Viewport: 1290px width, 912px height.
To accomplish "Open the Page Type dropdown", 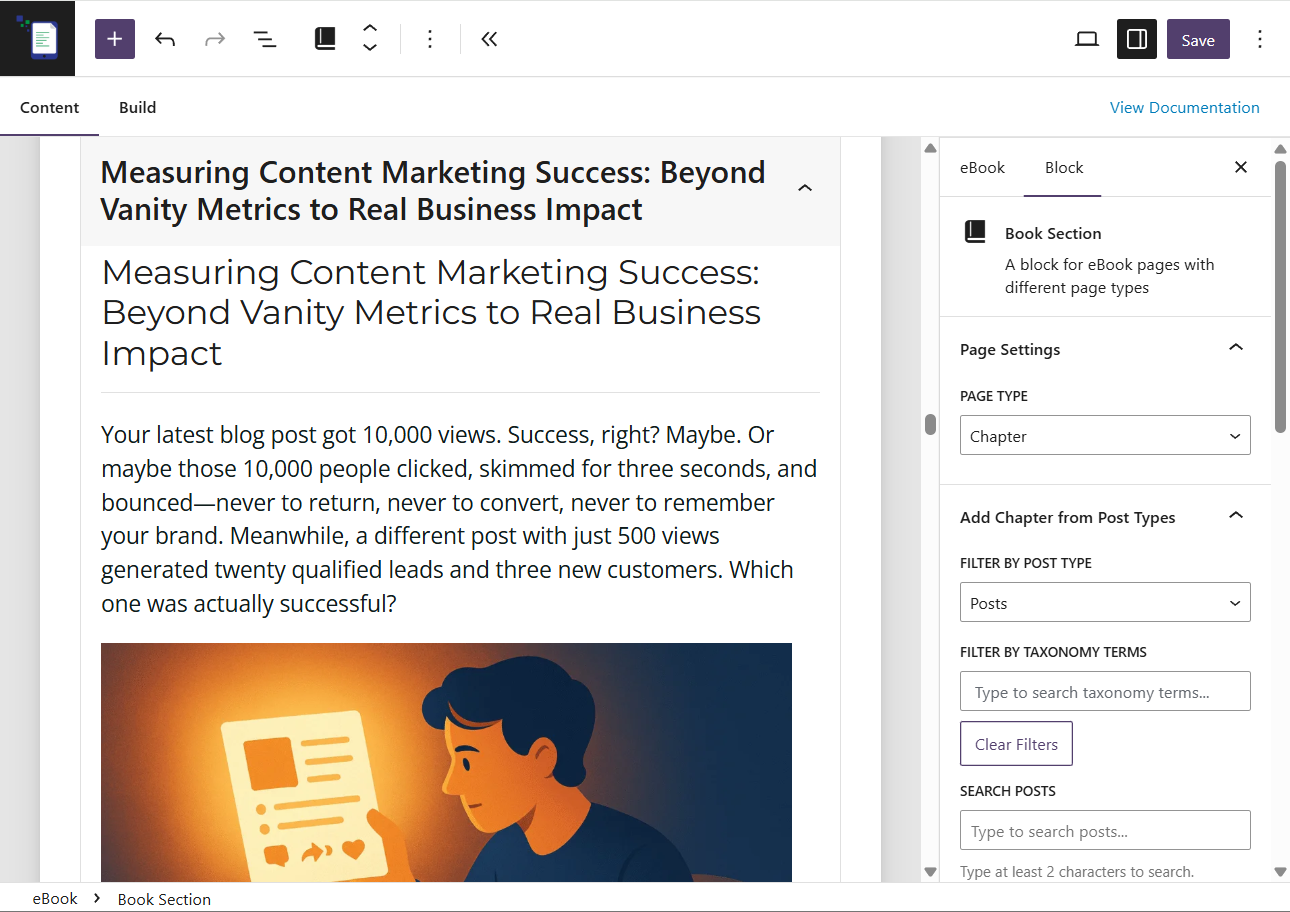I will [x=1104, y=436].
